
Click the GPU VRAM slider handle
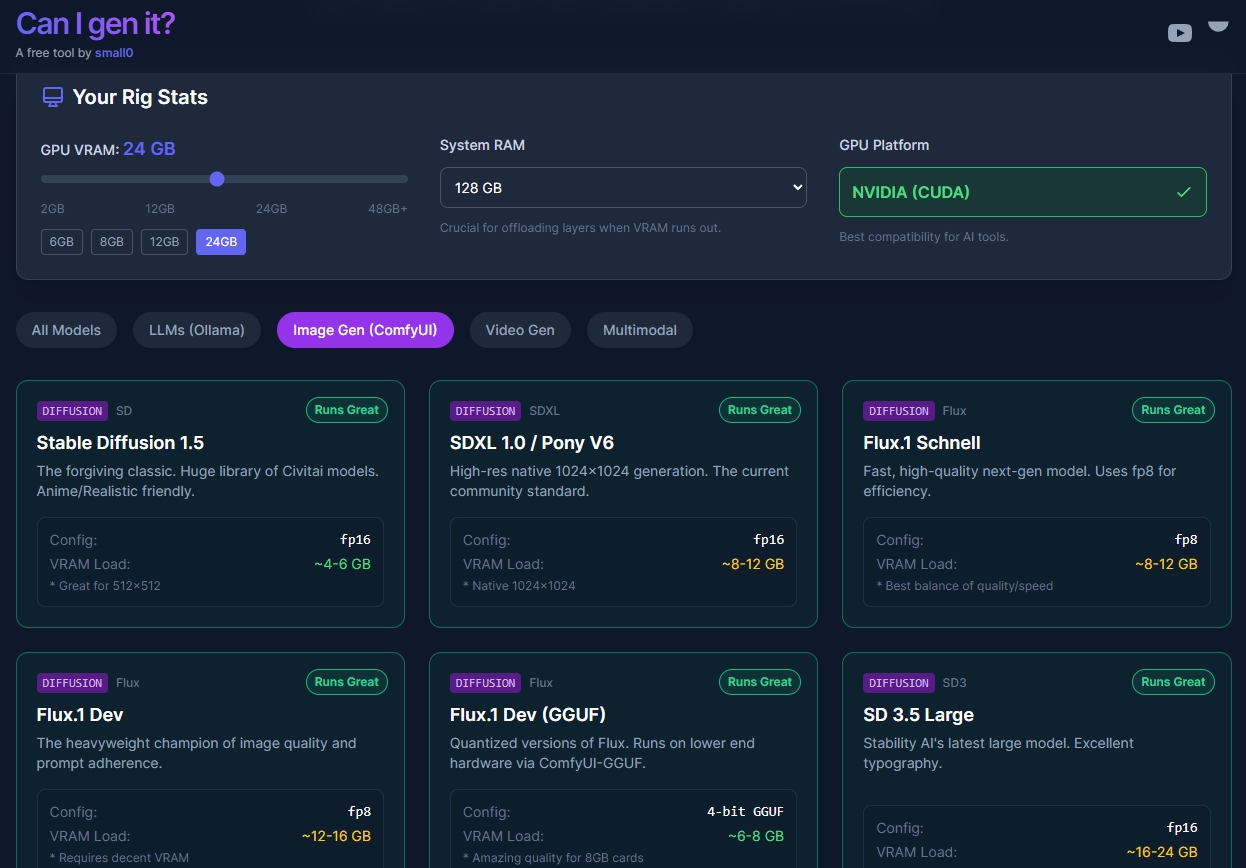[217, 179]
